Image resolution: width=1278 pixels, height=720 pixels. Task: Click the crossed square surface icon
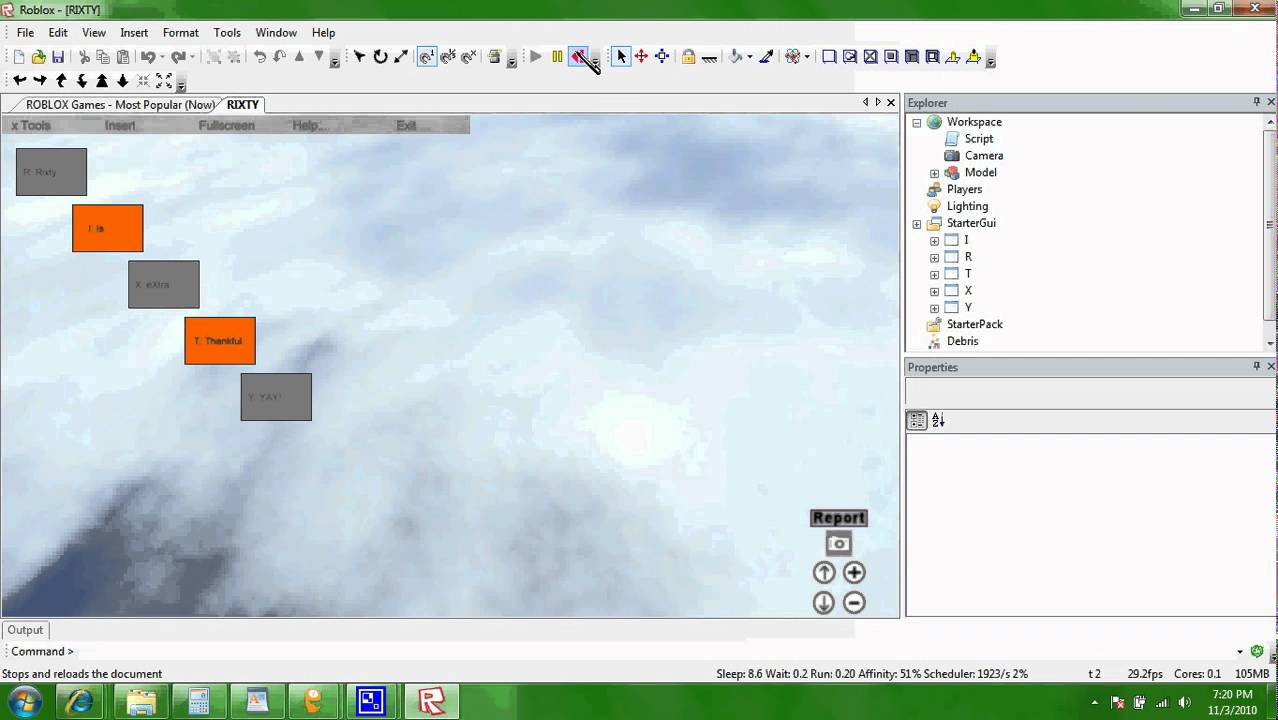click(870, 57)
